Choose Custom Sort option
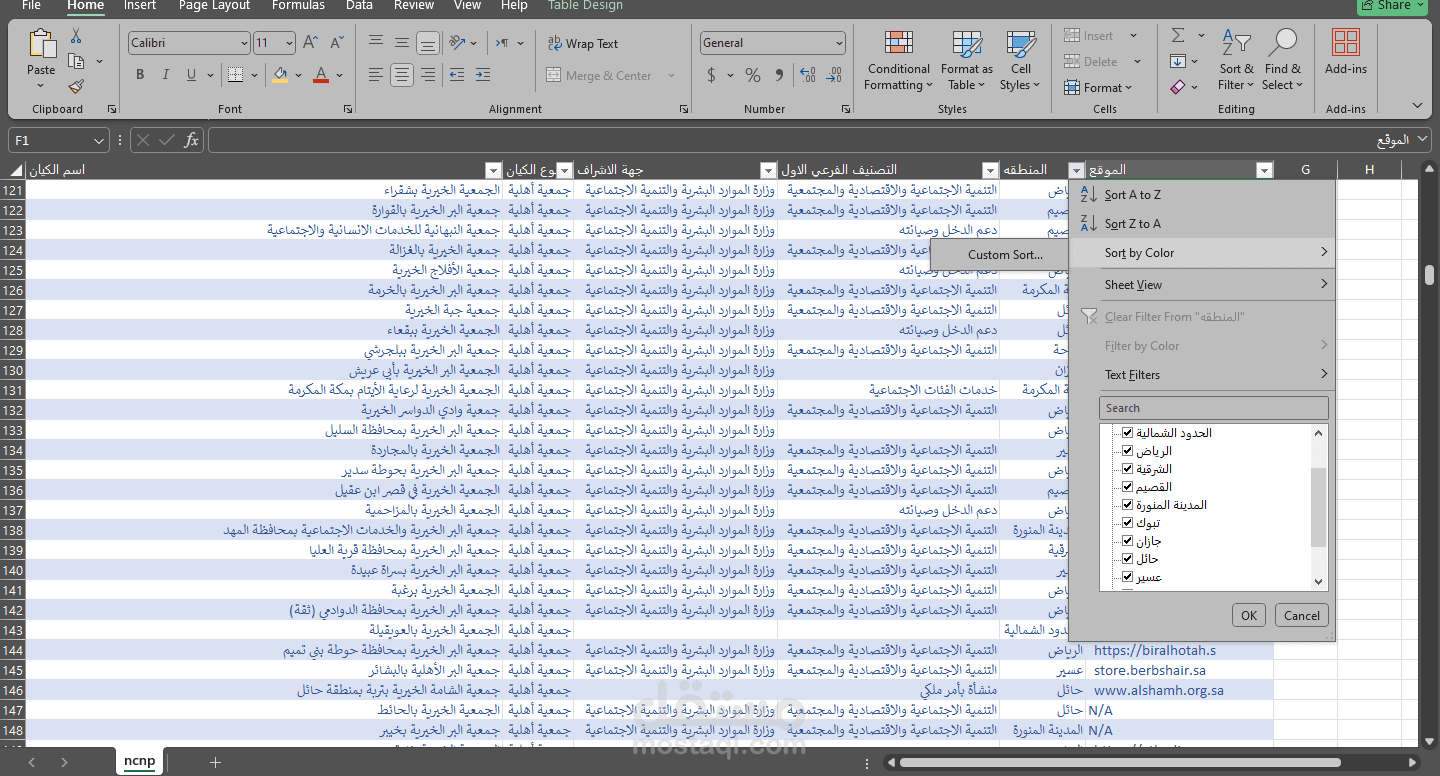This screenshot has width=1440, height=776. 1004,255
